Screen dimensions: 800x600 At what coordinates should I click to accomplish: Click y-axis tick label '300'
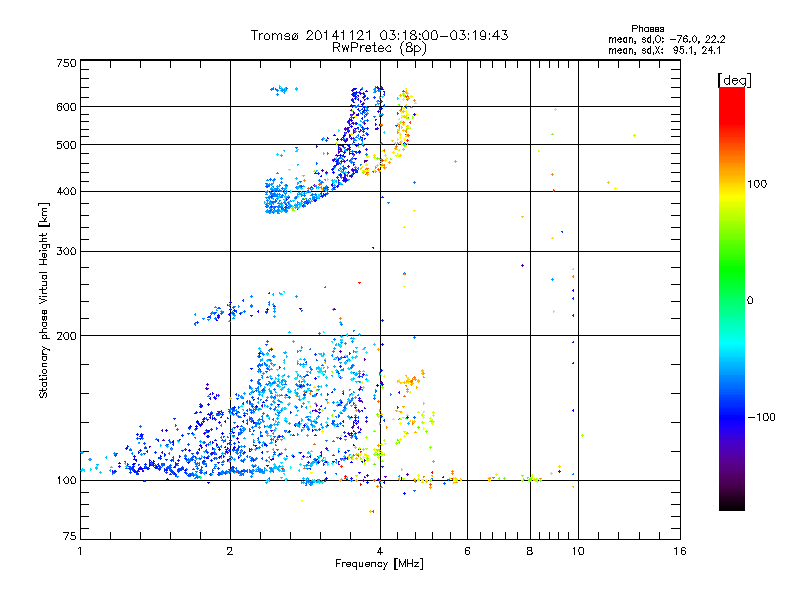click(67, 252)
